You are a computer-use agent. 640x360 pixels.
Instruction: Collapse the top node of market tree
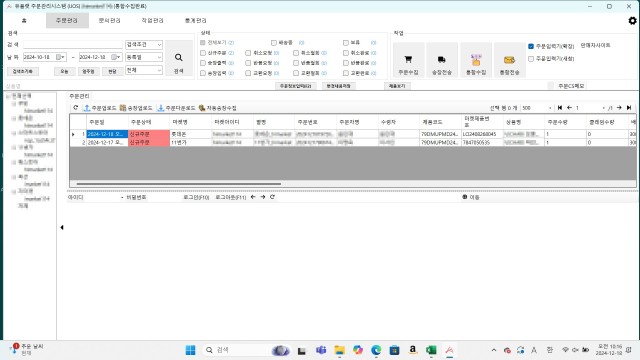8,96
